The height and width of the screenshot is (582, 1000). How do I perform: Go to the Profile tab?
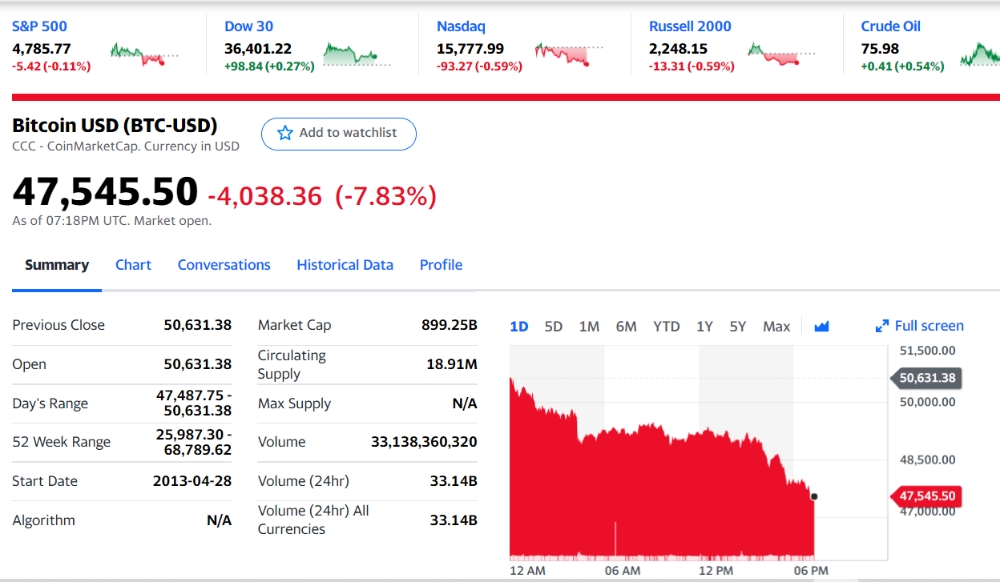pos(441,265)
